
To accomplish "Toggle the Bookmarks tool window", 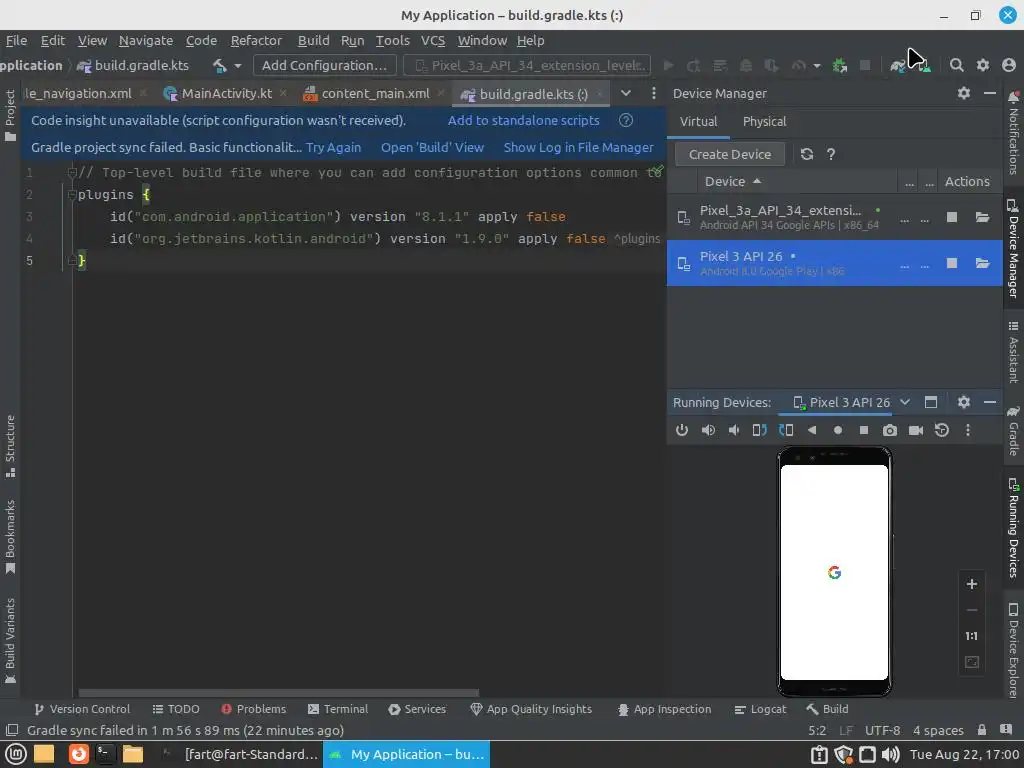I will [x=10, y=537].
